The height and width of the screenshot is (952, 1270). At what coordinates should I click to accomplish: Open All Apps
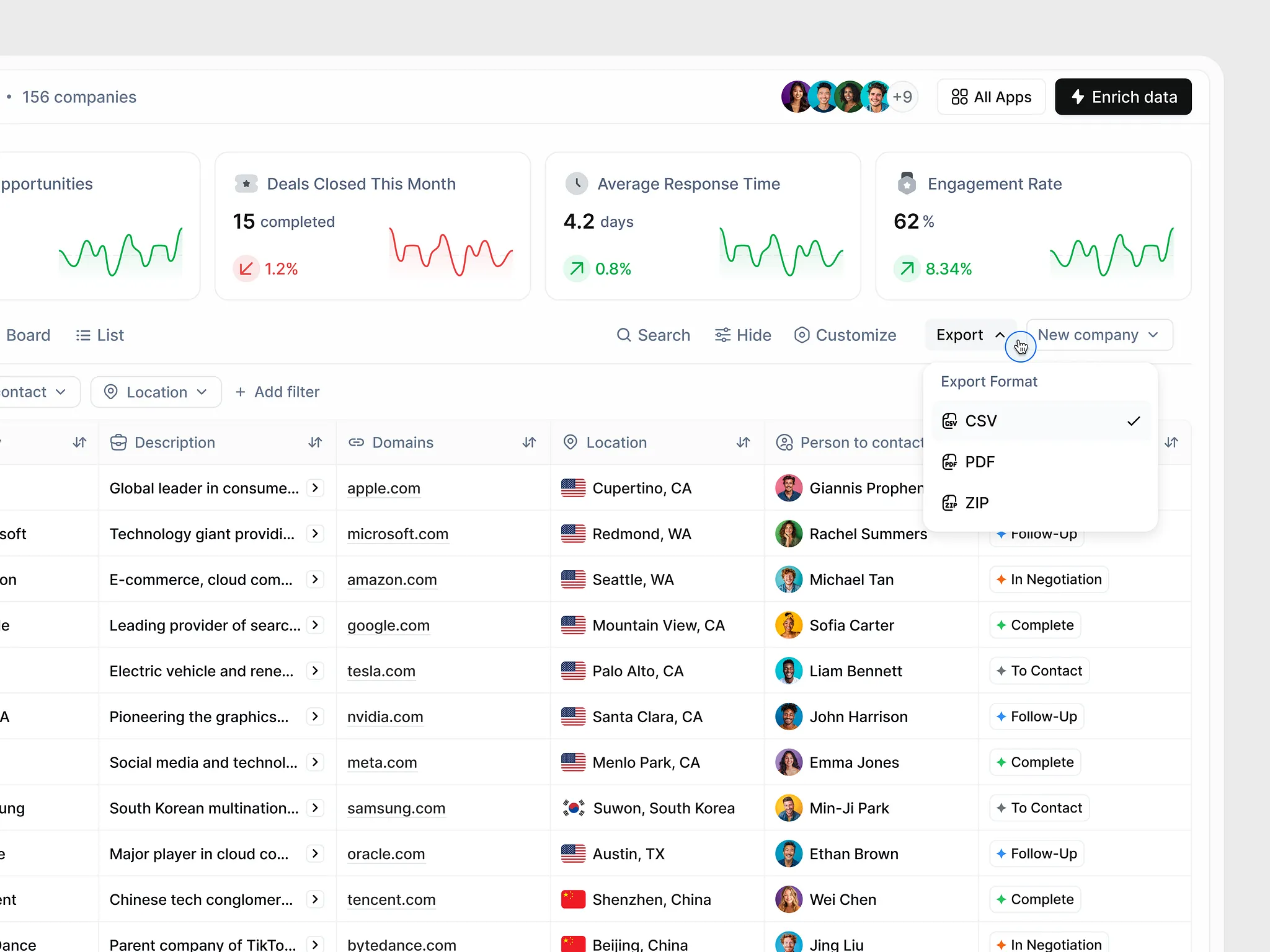991,97
